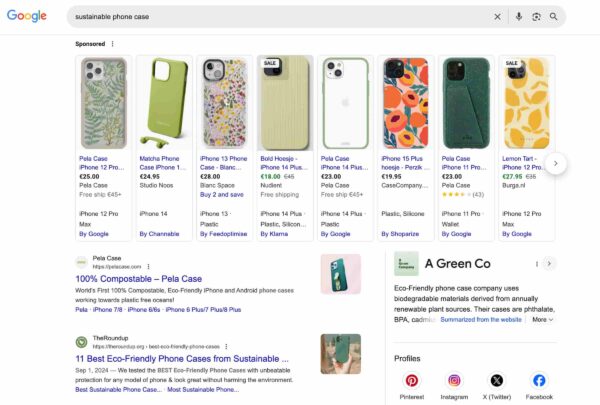Screen dimensions: 600x405
Task: Click Studio Noos seller name
Action: 156,186
